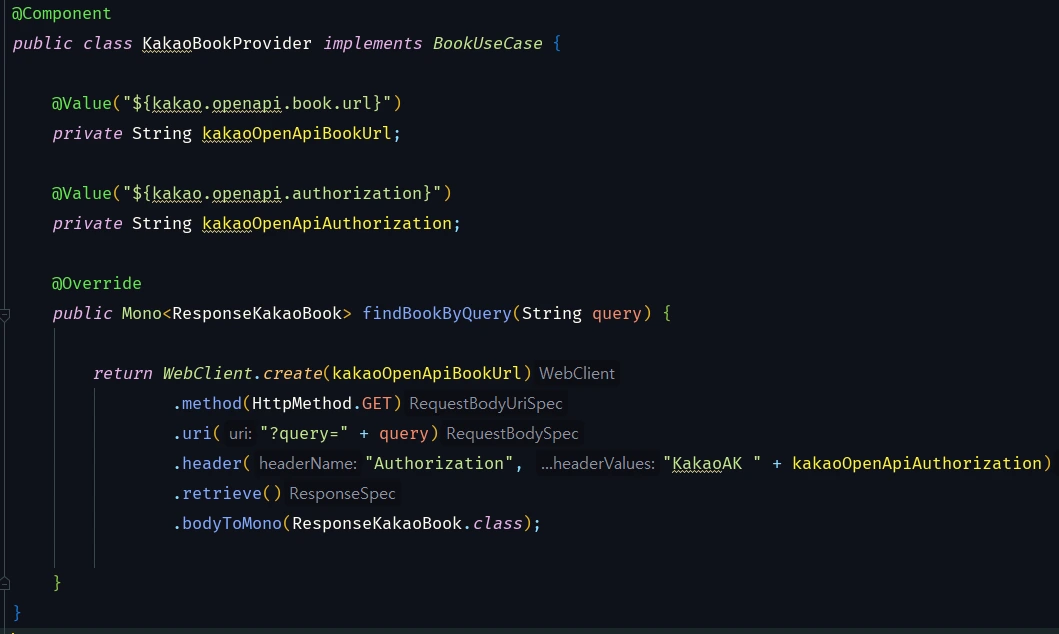Select the HttpMethod class reference
The image size is (1059, 634).
(302, 404)
